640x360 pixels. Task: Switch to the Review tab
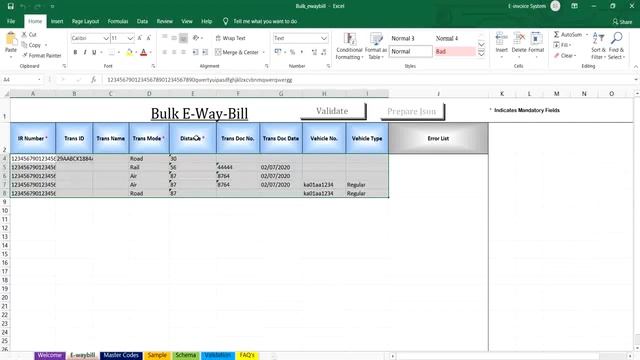click(164, 21)
